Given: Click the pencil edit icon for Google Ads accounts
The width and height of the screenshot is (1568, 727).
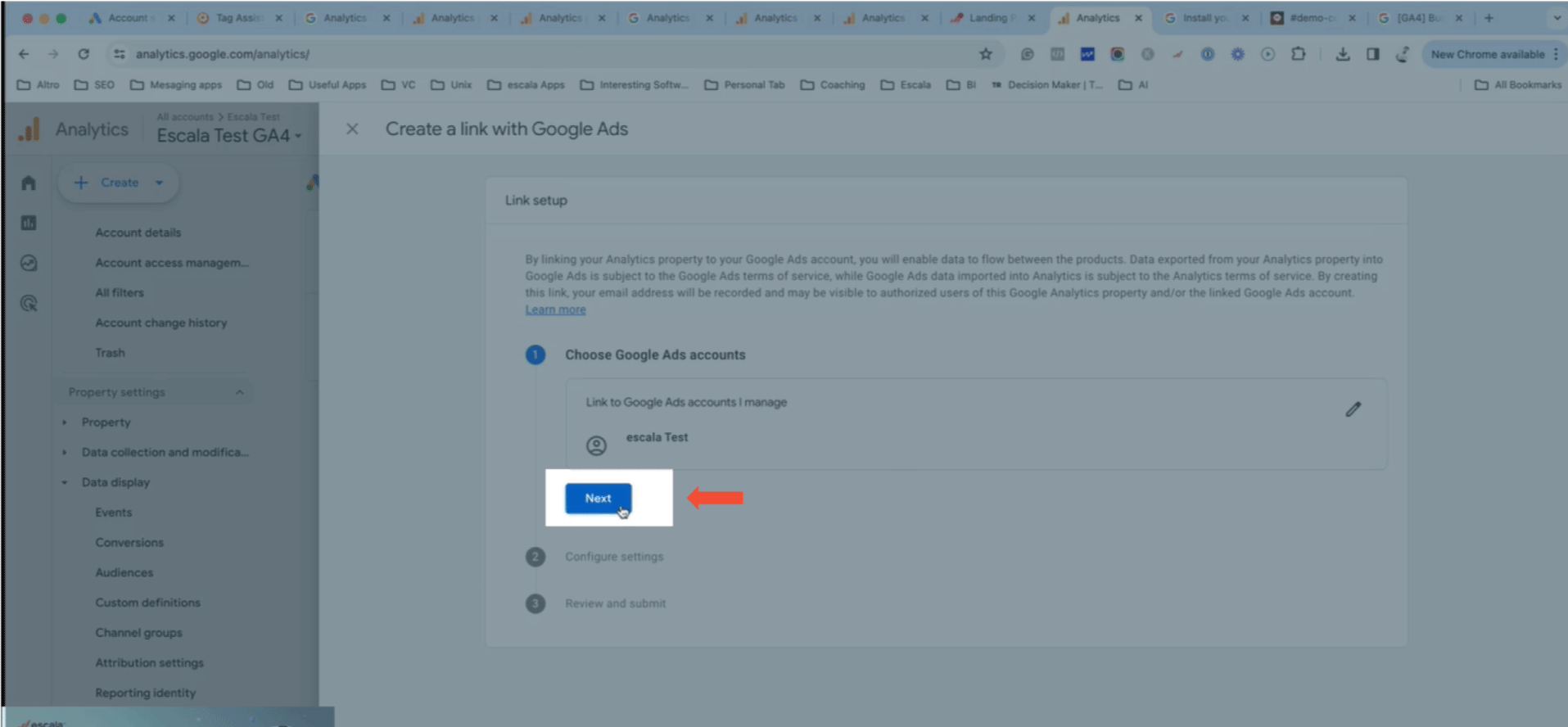Looking at the screenshot, I should pos(1353,409).
